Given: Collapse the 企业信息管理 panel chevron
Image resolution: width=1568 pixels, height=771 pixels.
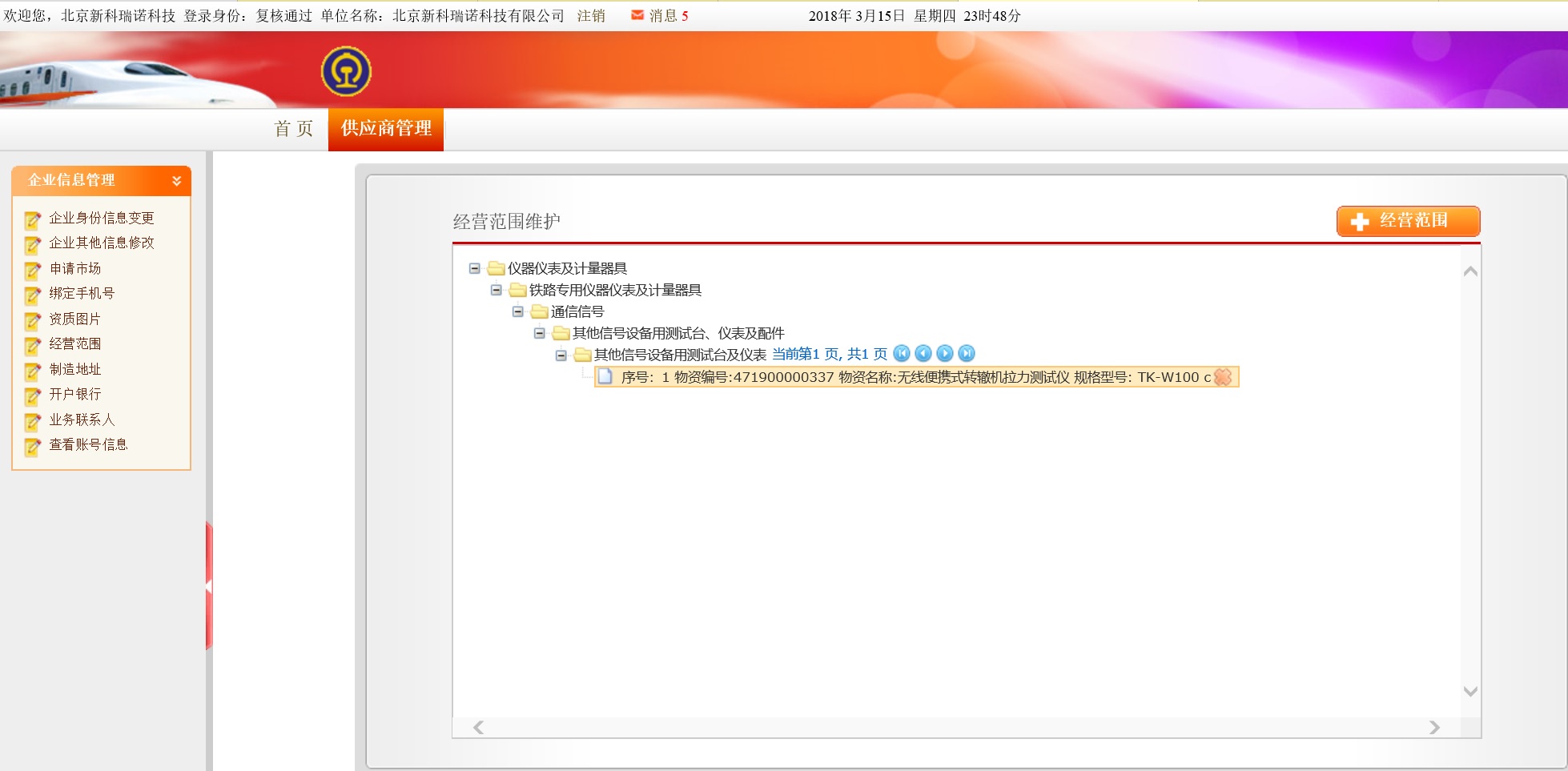Looking at the screenshot, I should click(x=177, y=181).
